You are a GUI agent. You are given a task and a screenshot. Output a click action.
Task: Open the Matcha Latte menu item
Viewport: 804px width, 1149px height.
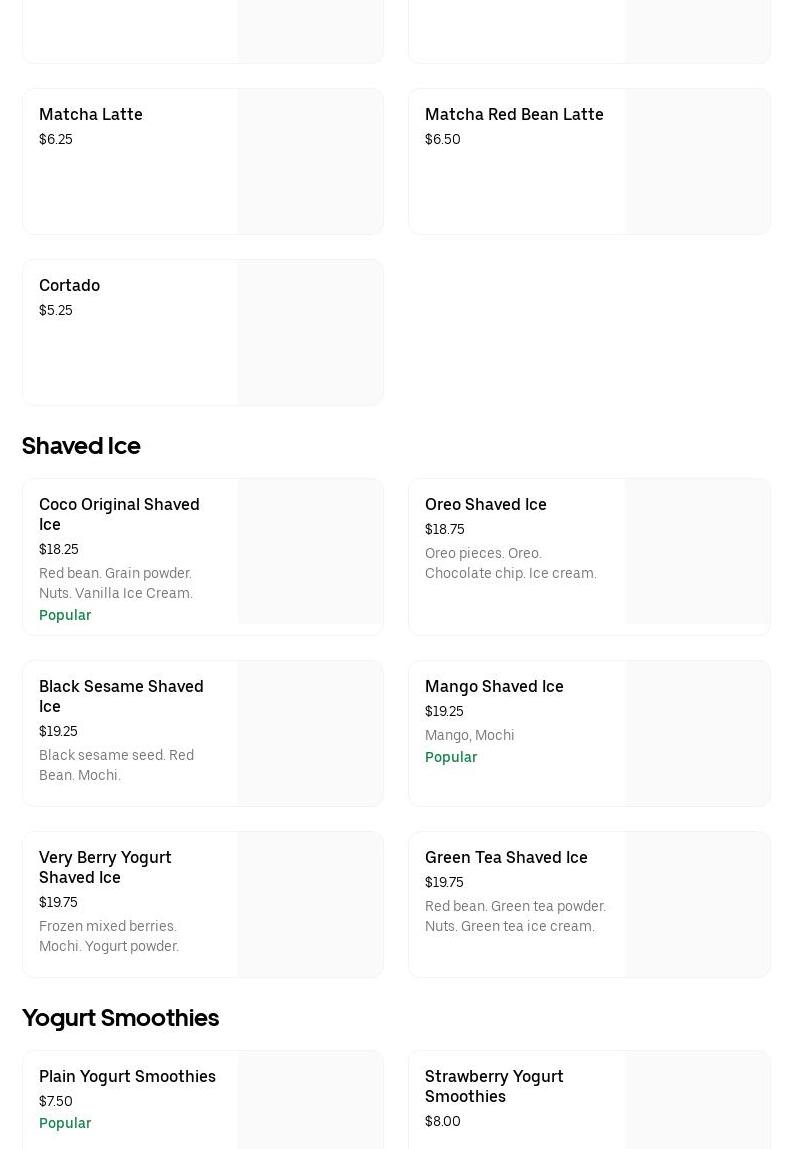point(91,114)
